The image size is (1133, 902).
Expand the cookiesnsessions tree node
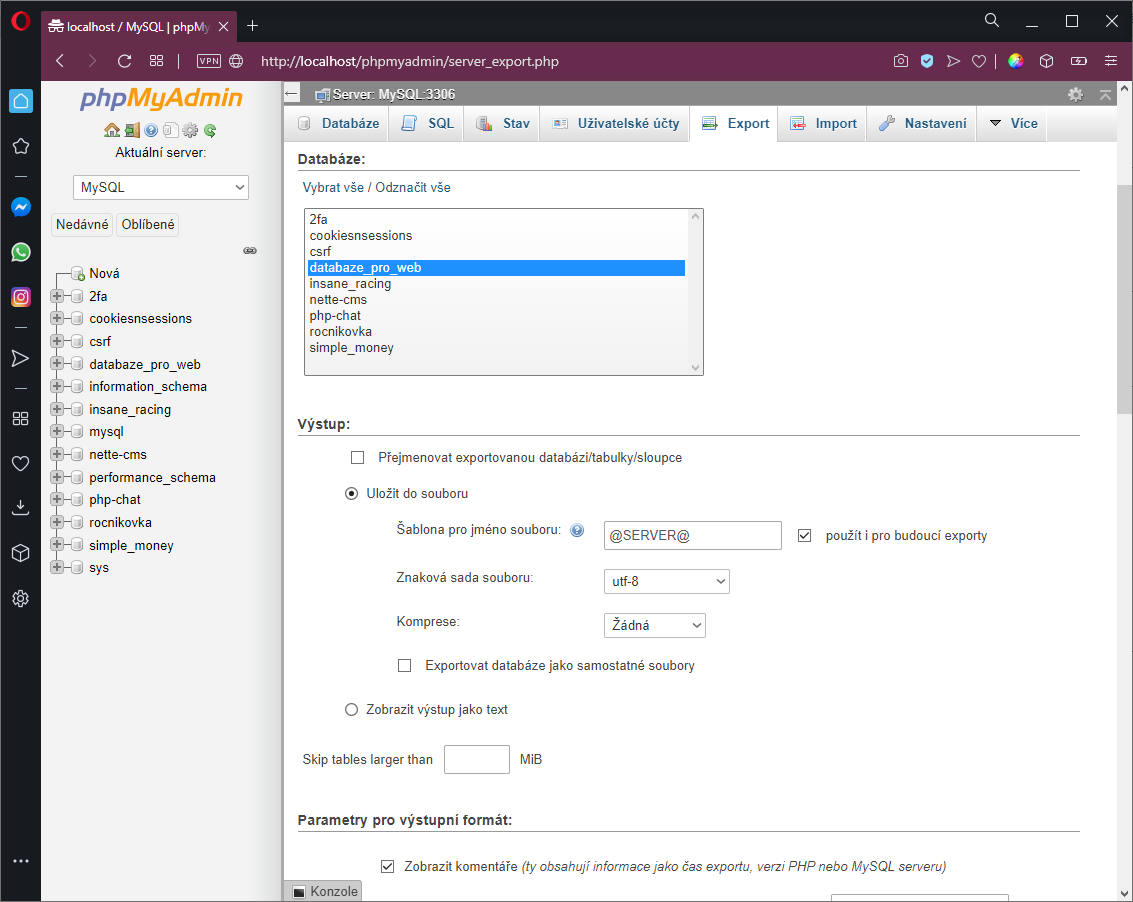click(x=56, y=318)
